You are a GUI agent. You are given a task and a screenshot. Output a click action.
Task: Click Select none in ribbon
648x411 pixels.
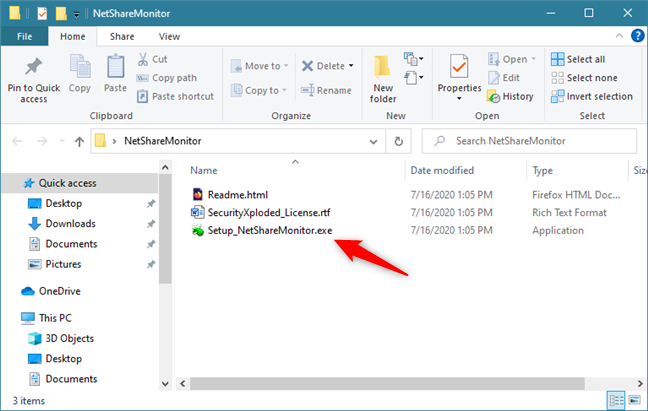(584, 78)
